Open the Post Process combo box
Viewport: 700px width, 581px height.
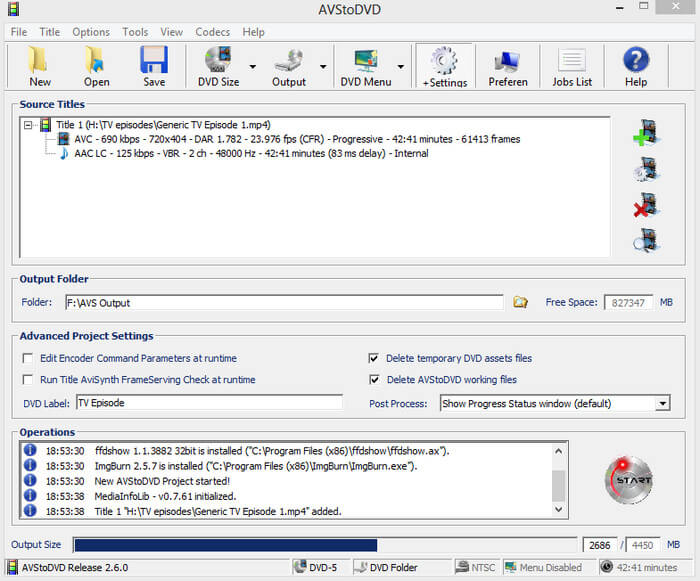click(555, 403)
